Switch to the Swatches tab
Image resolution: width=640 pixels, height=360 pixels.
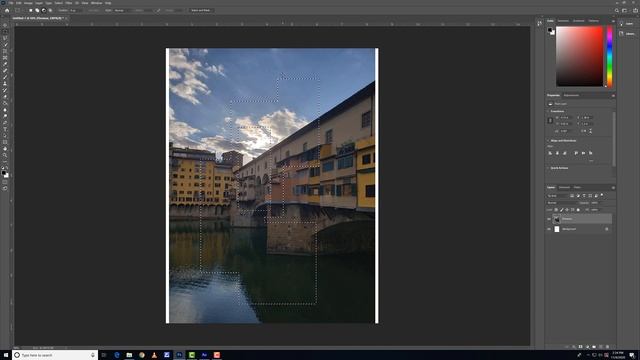[x=563, y=21]
